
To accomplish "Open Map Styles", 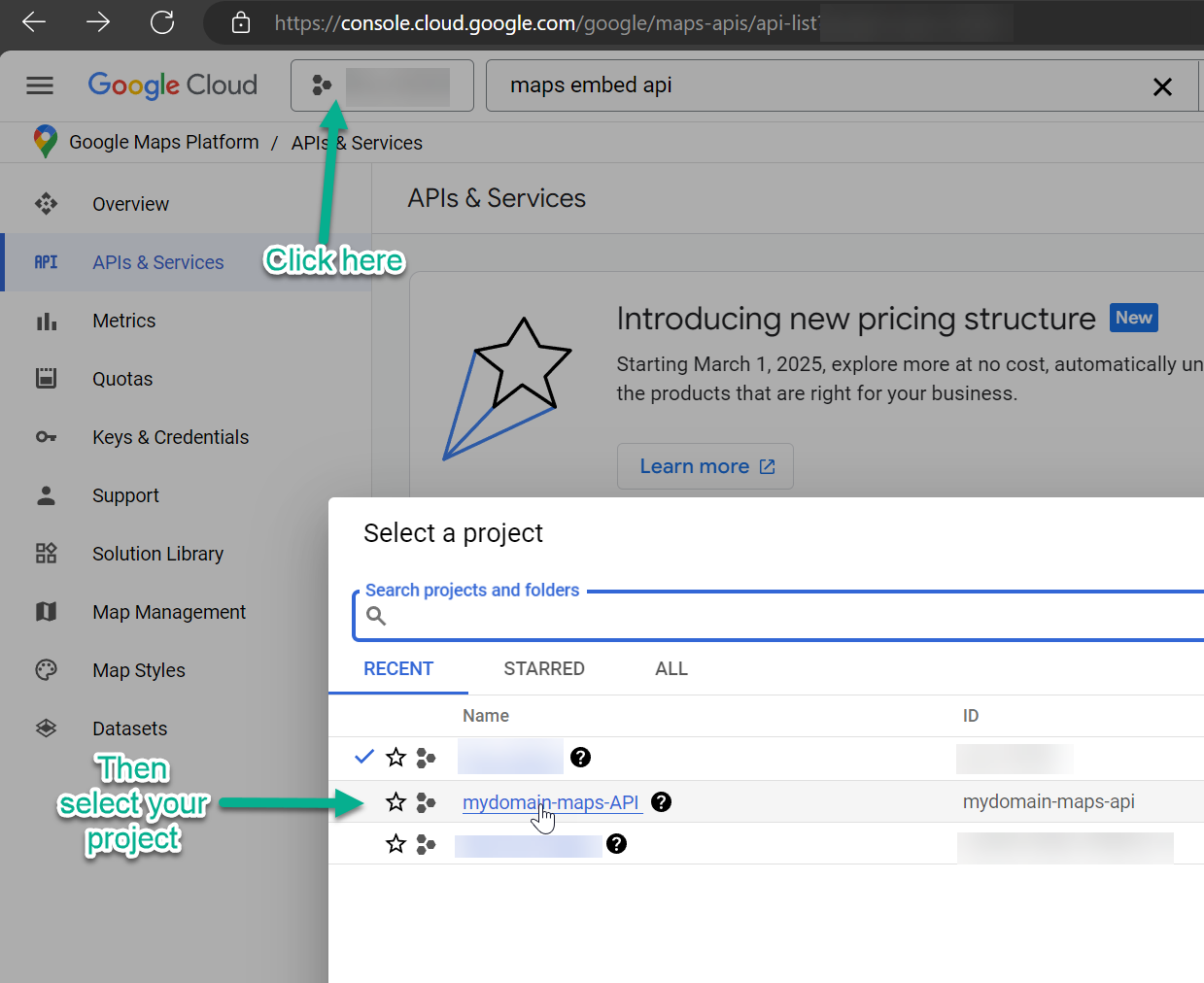I will [139, 670].
